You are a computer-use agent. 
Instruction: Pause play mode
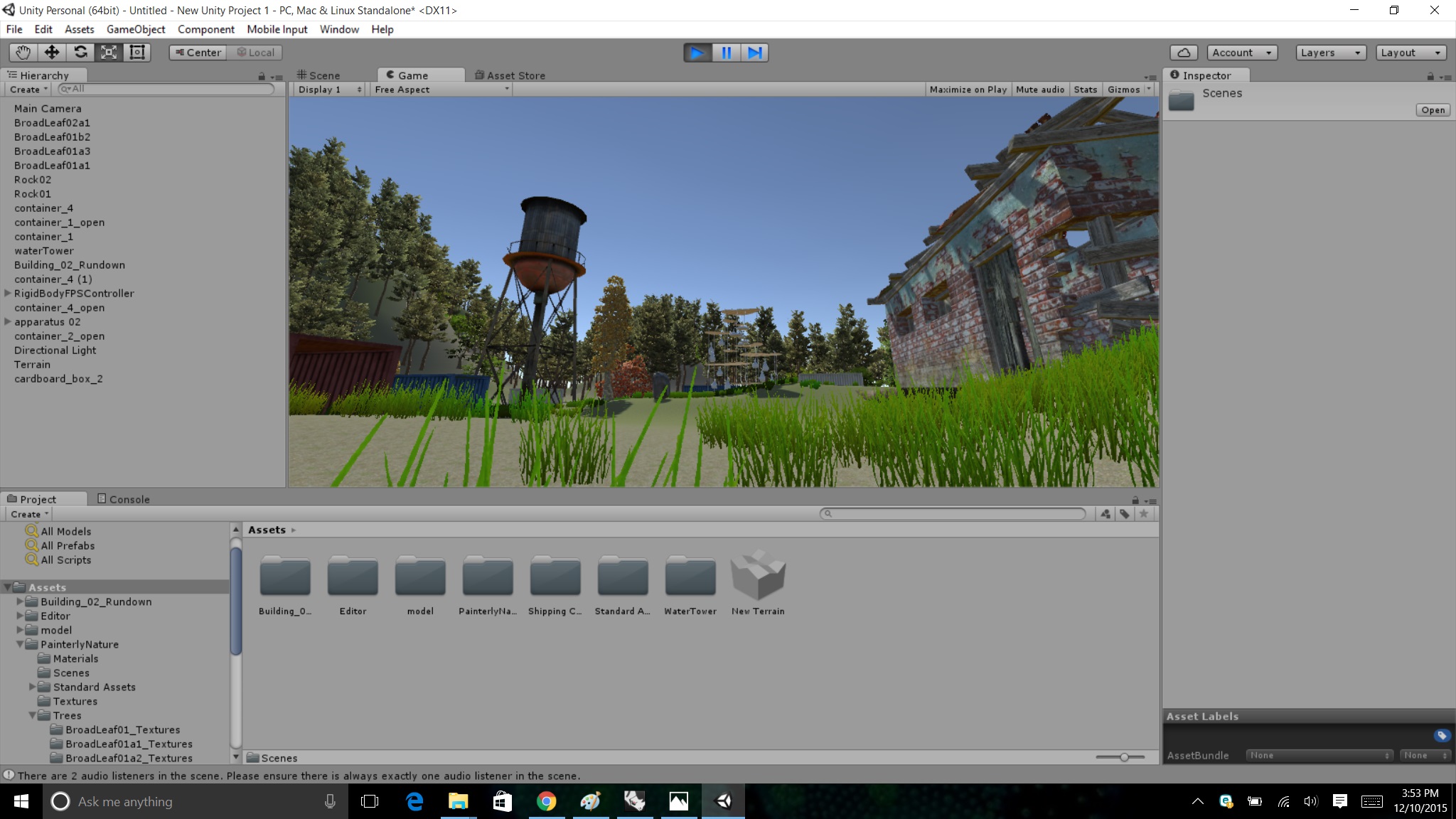click(727, 52)
